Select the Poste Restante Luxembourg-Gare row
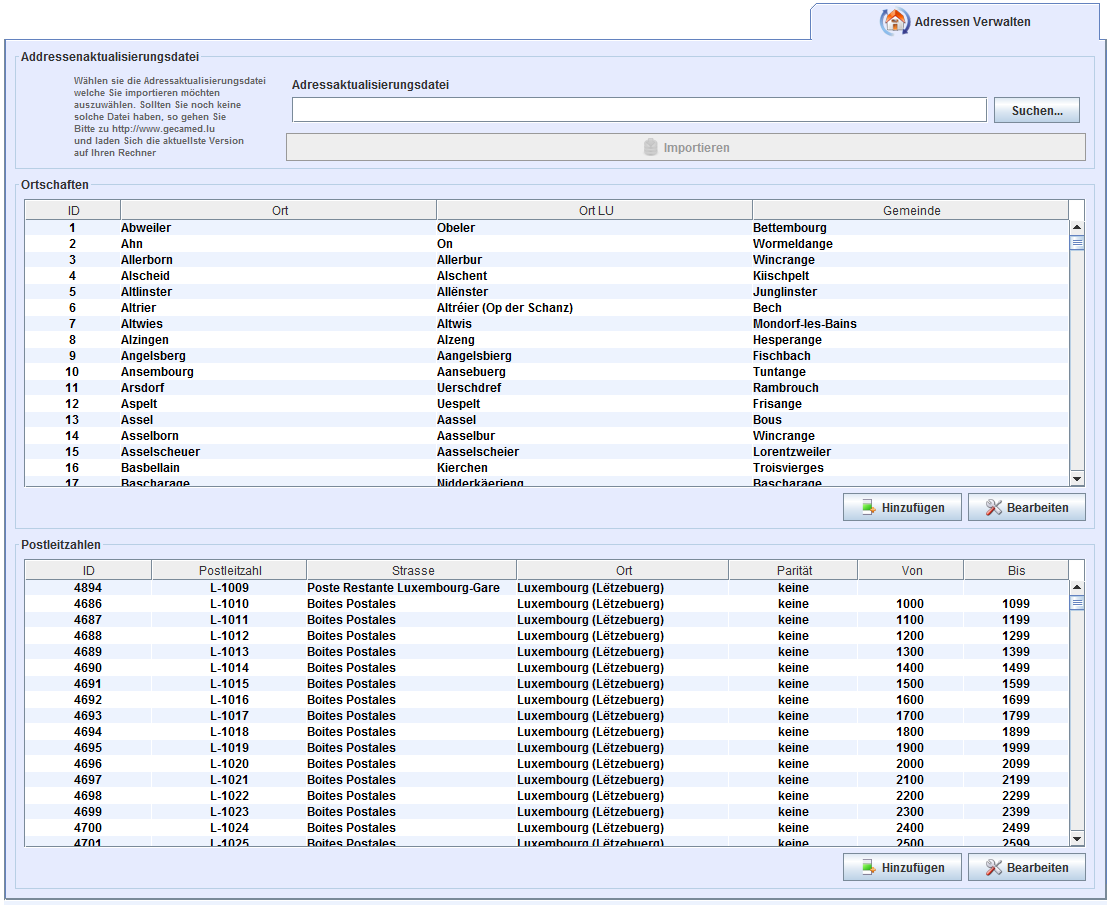 403,588
